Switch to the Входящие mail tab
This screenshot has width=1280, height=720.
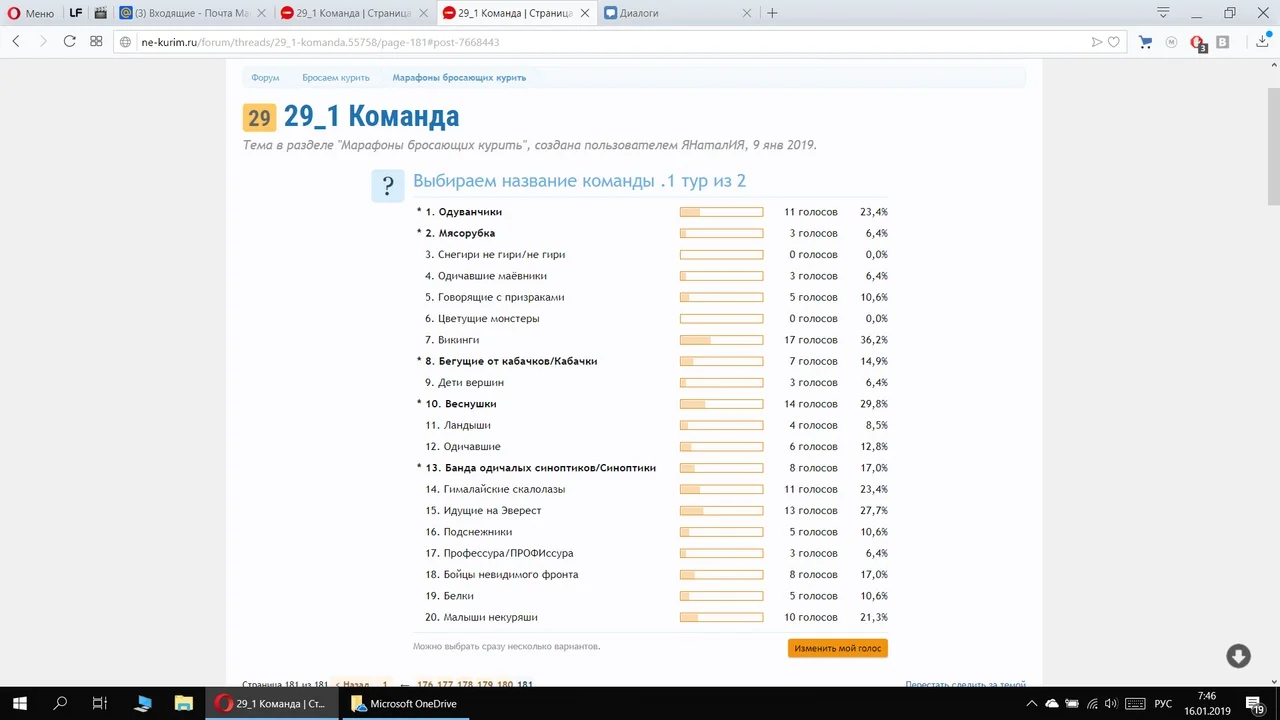coord(190,13)
